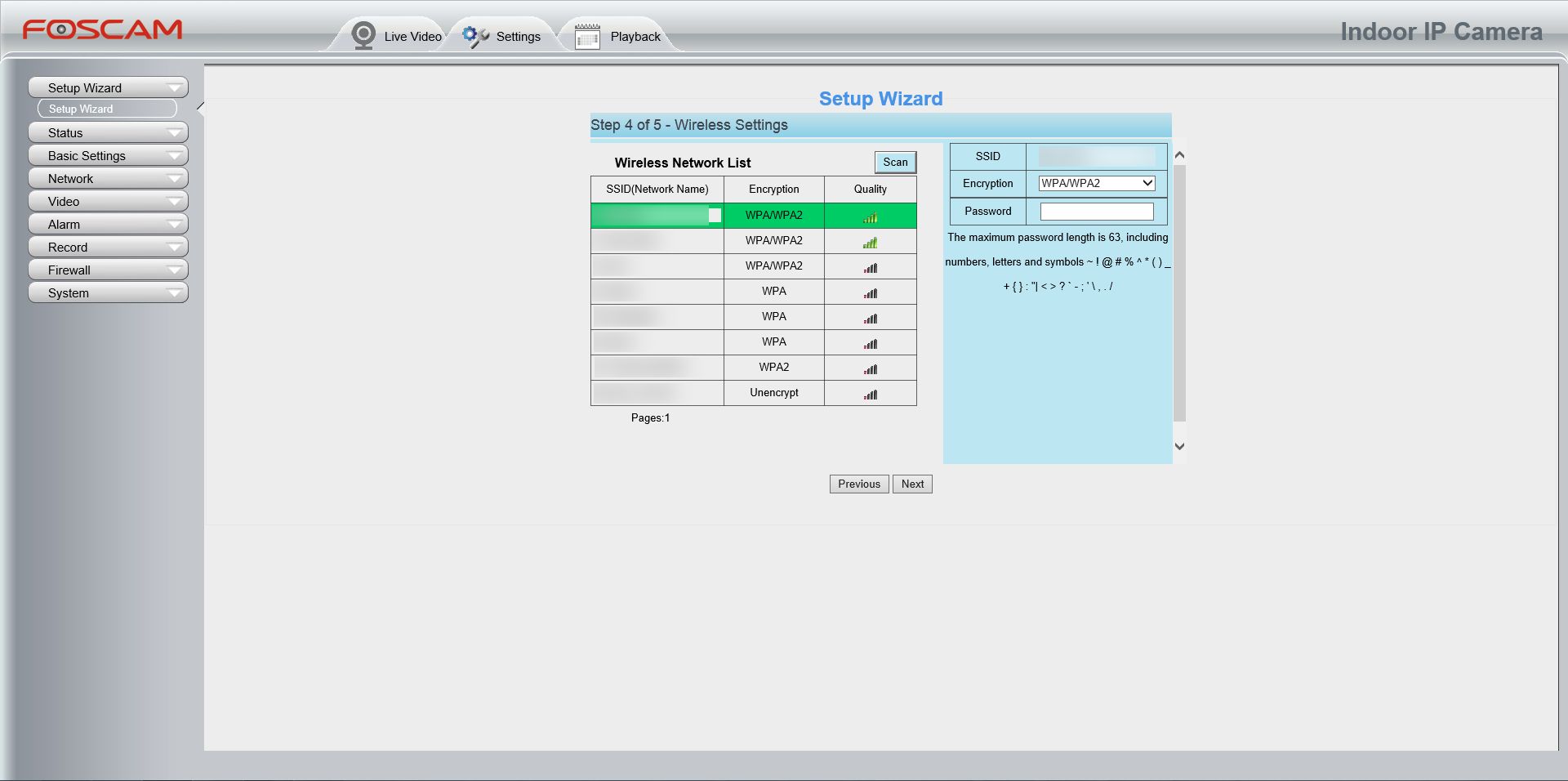
Task: Focus the wireless Password field
Action: [x=1097, y=212]
